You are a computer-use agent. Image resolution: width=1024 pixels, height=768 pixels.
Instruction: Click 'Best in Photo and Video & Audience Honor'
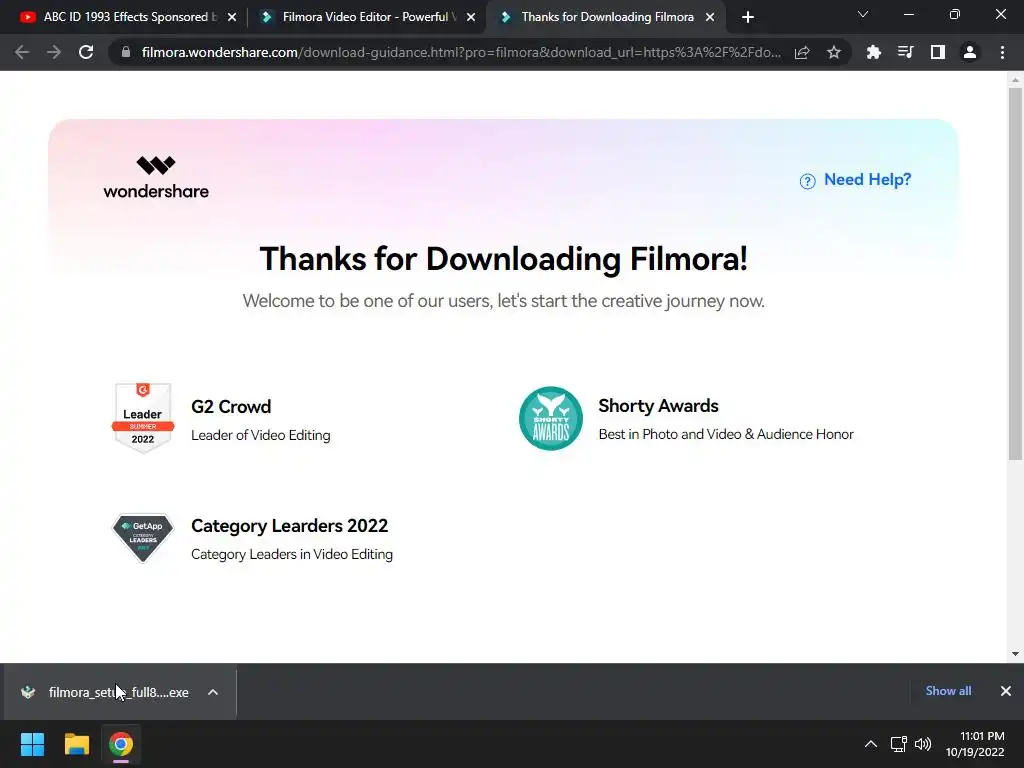[726, 434]
